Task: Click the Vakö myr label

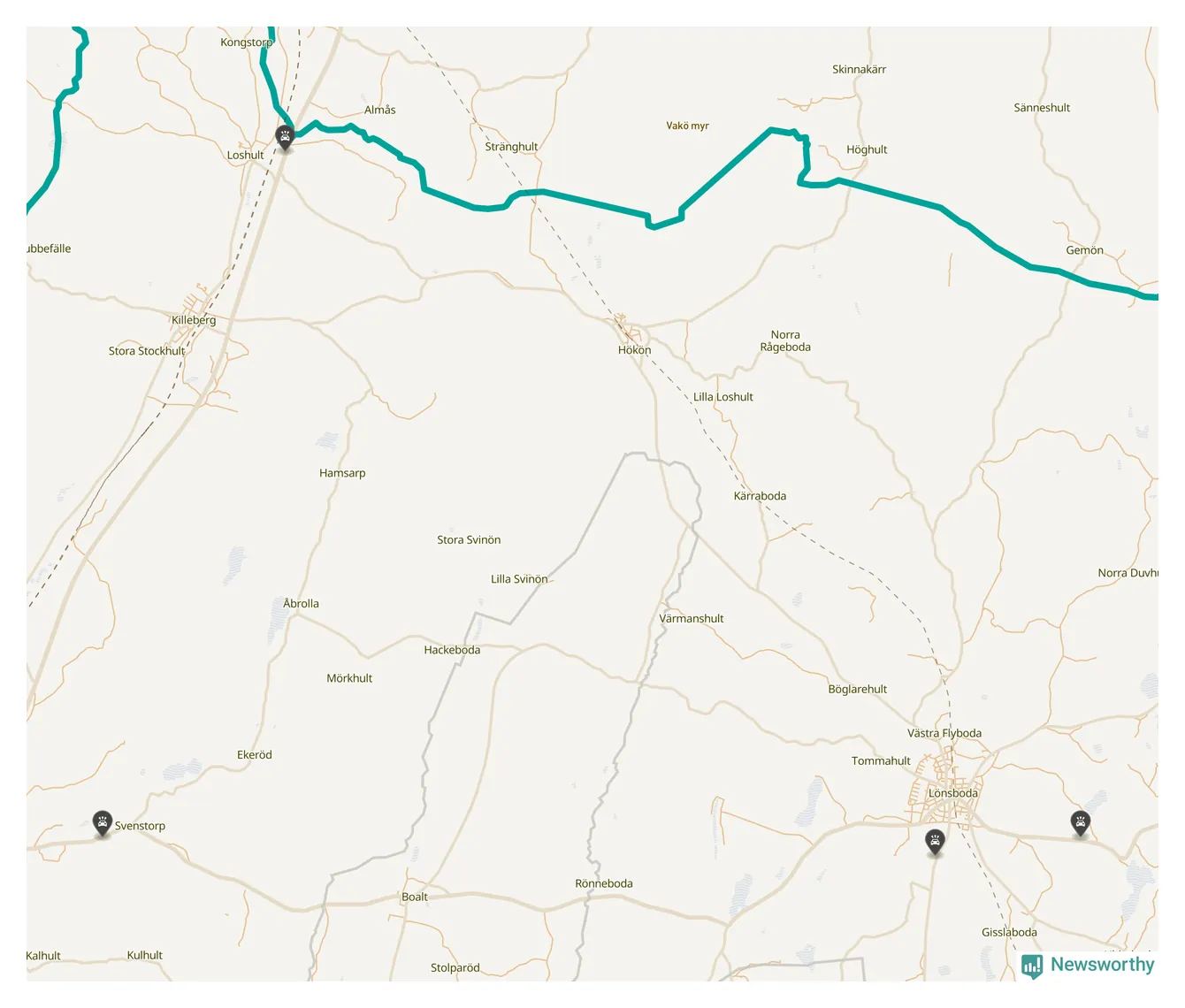Action: click(x=688, y=126)
